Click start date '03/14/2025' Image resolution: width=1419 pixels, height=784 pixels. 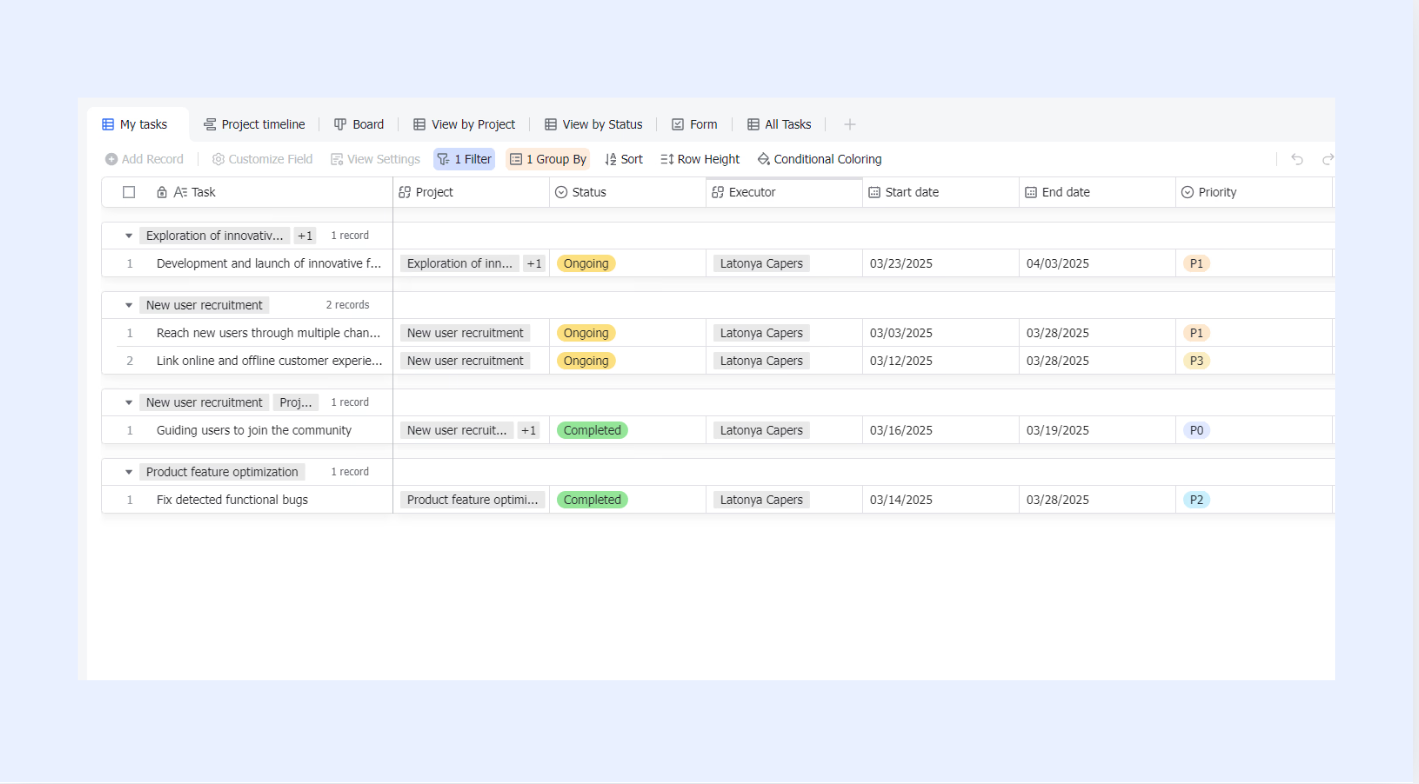(x=901, y=500)
